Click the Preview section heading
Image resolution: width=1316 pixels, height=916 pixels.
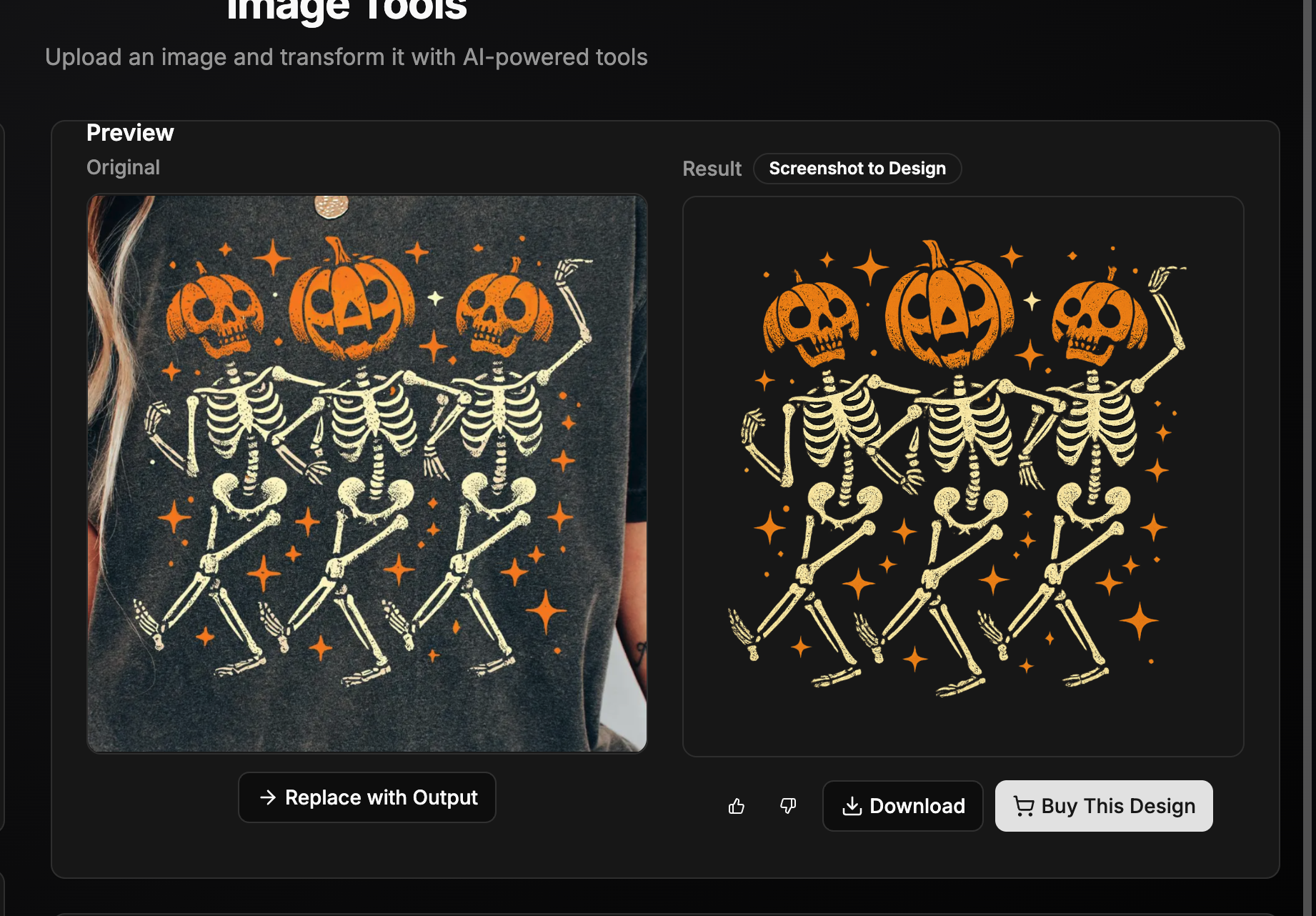[131, 132]
